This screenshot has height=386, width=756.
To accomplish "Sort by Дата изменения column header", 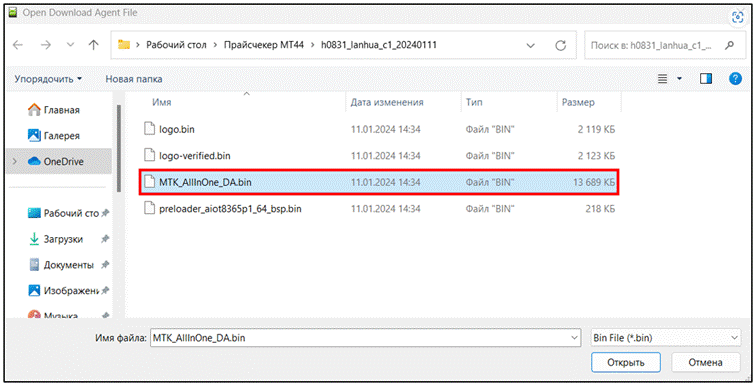I will [387, 102].
